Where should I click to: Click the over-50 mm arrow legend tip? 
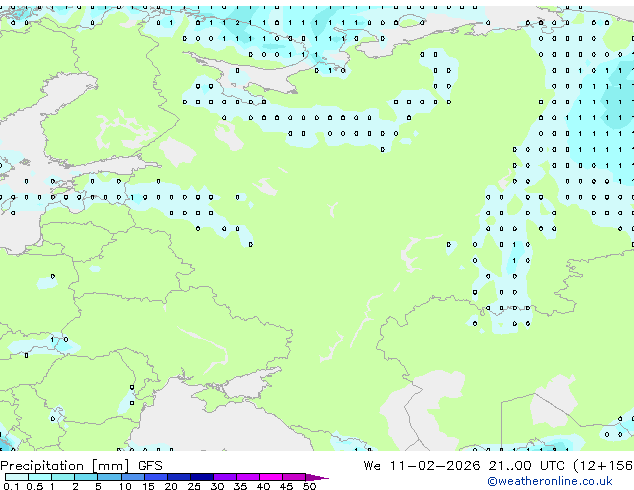click(x=317, y=477)
